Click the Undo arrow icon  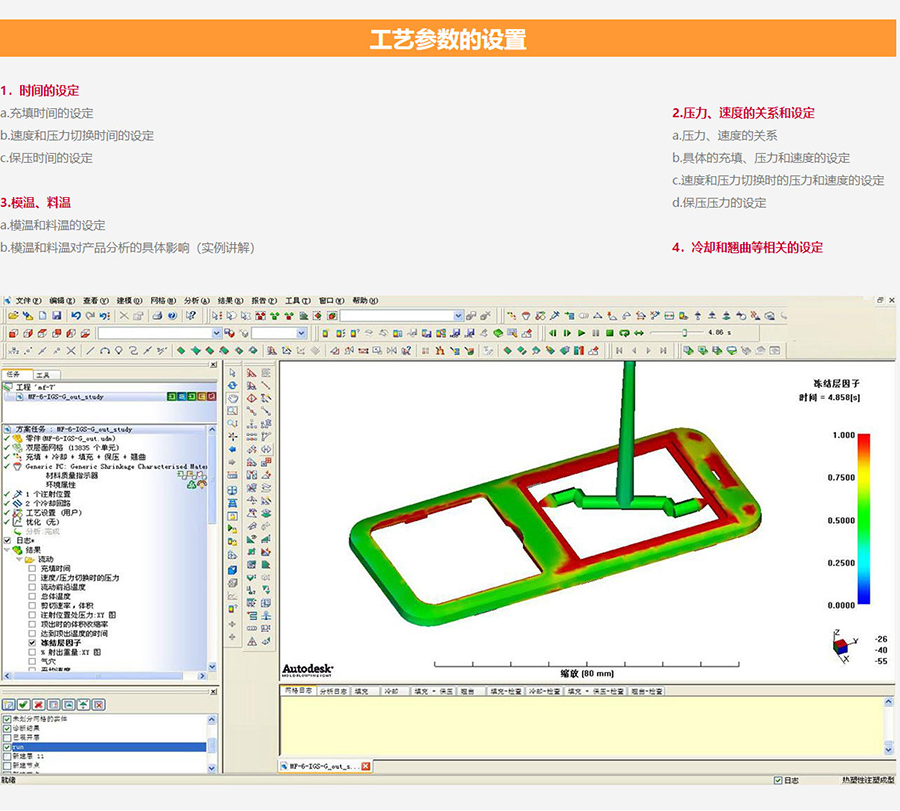(x=76, y=316)
